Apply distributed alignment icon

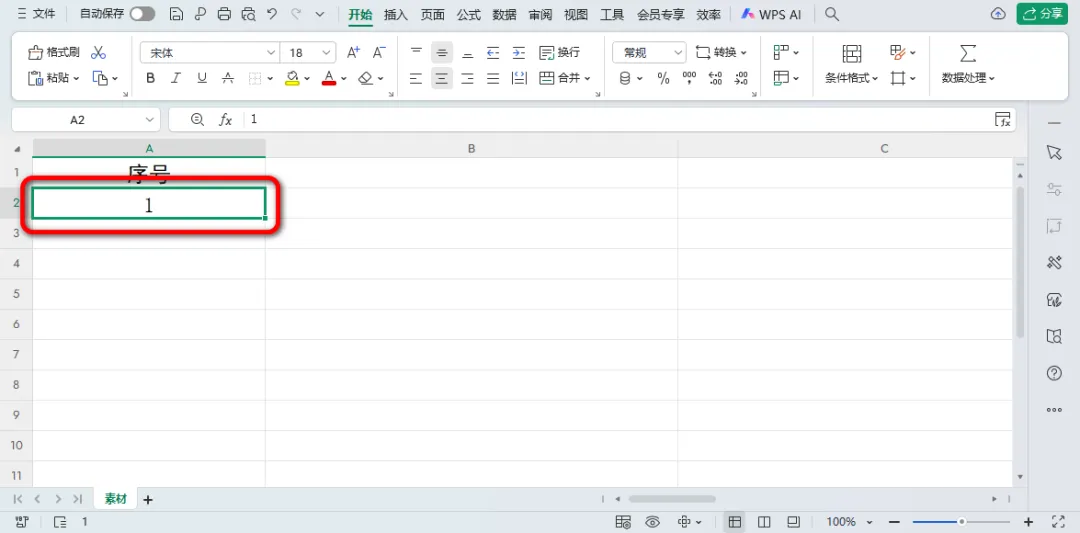[519, 79]
